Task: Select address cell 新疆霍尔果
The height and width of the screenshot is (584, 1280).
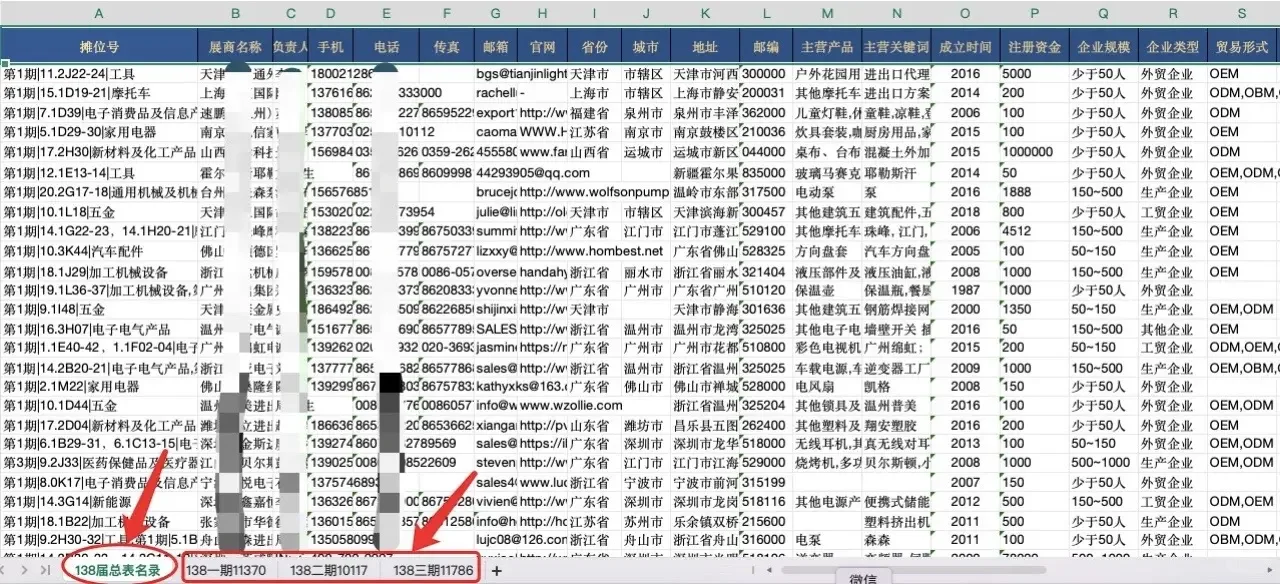Action: click(705, 172)
